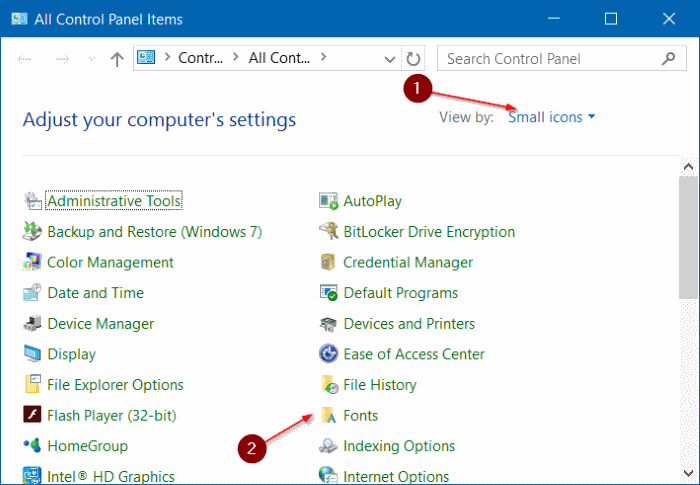700x485 pixels.
Task: Click the Indexing Options icon
Action: 329,446
